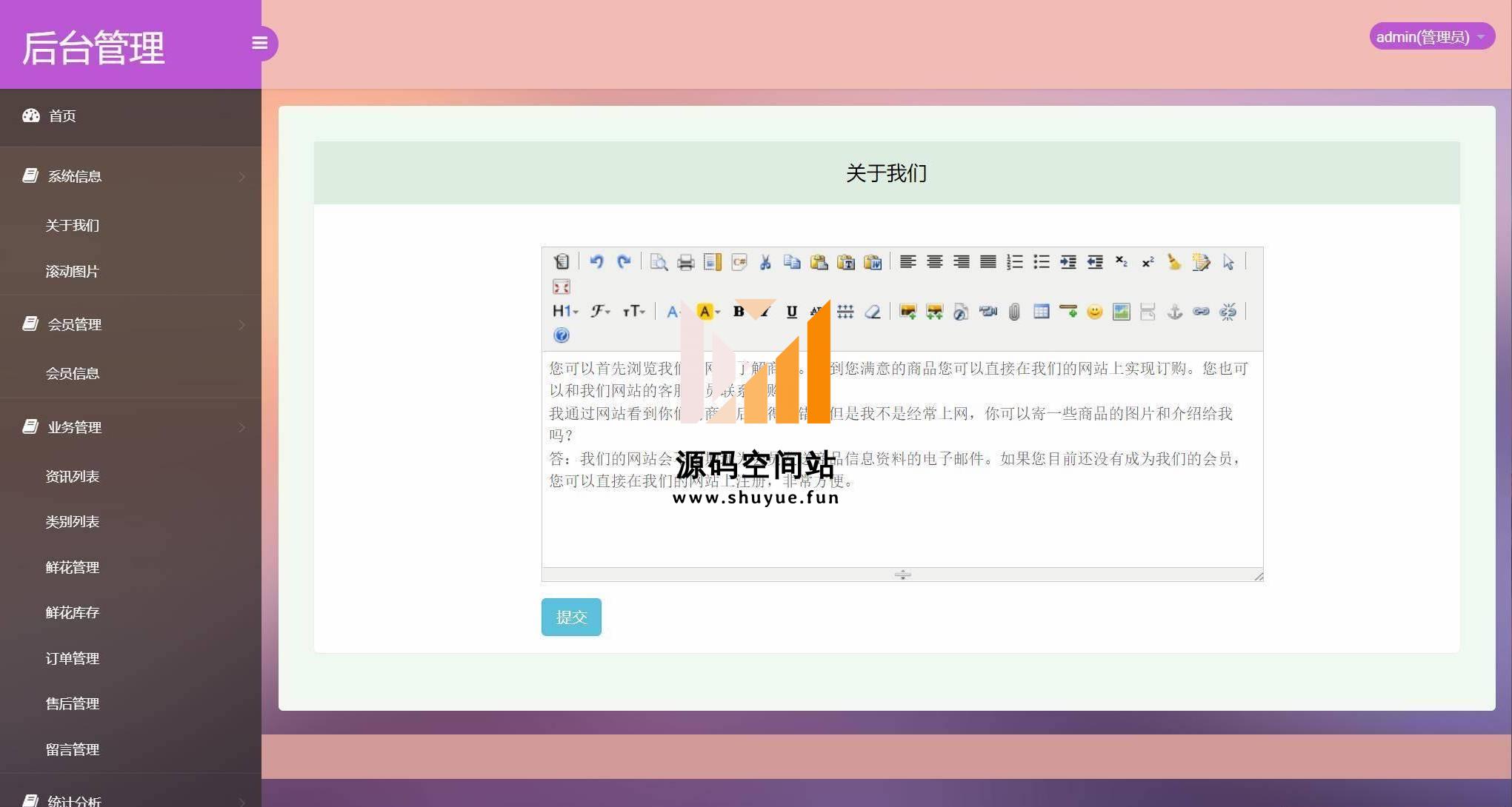
Task: Copy selection with the copy icon
Action: (792, 261)
